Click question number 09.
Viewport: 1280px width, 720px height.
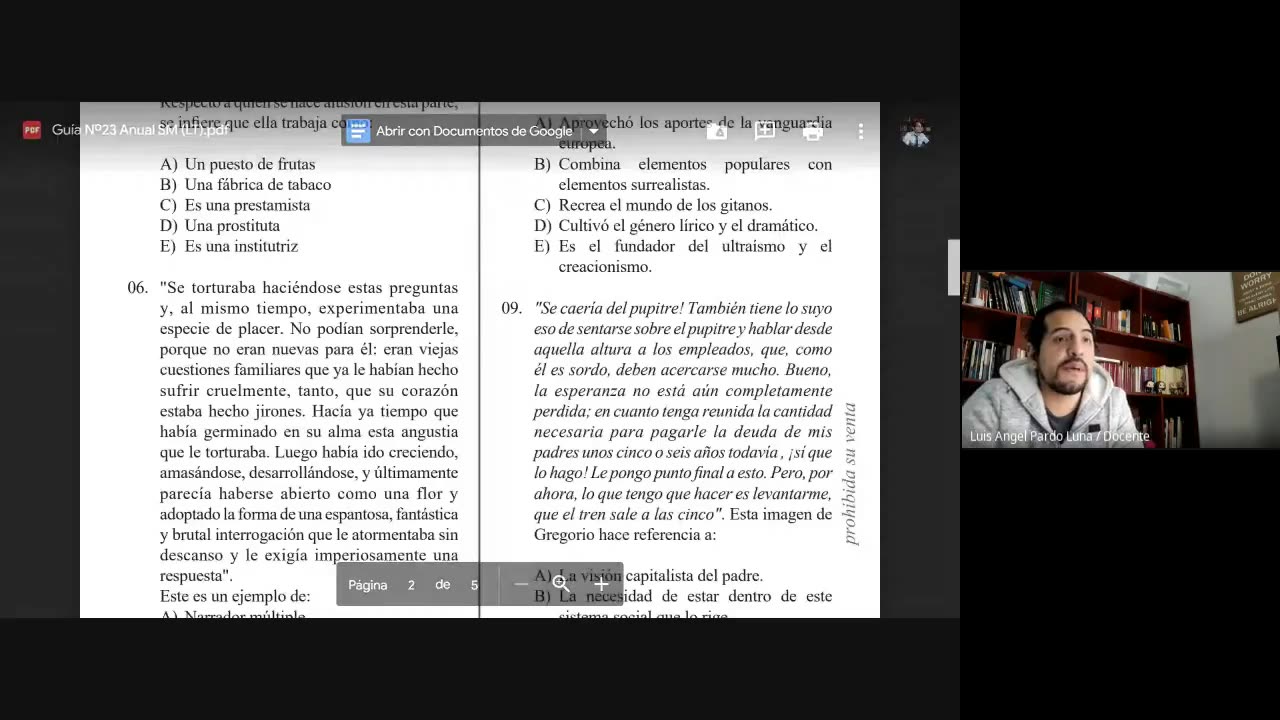point(512,308)
